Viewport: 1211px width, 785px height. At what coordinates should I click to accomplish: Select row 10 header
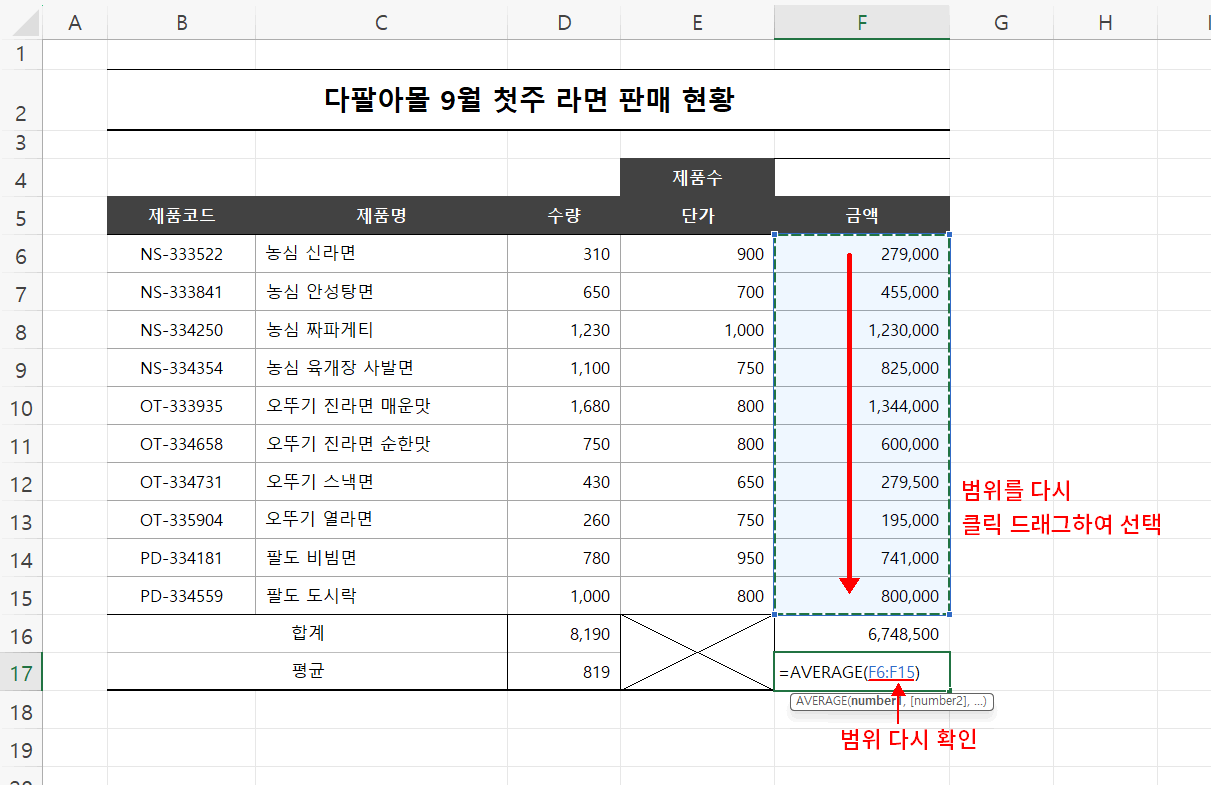[21, 406]
